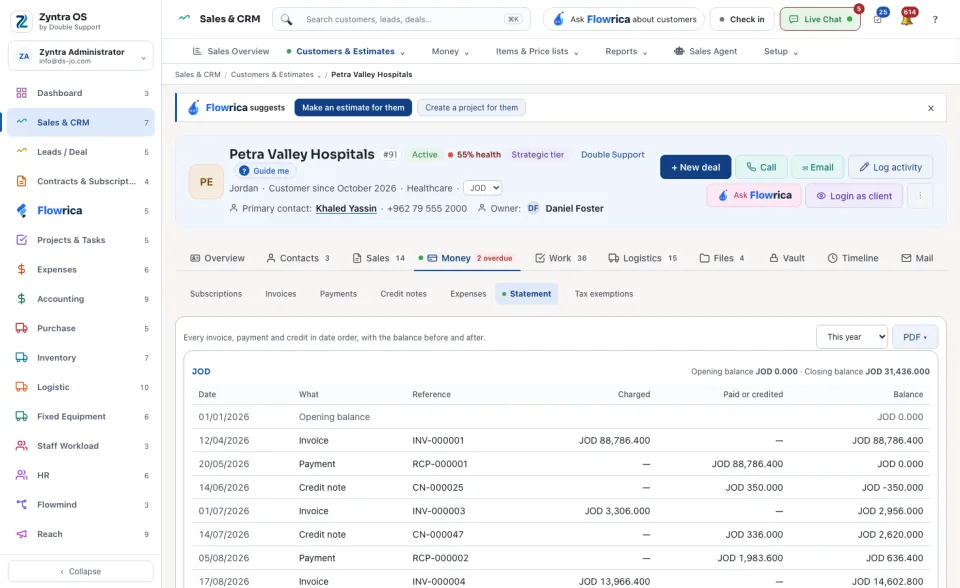960x588 pixels.
Task: Click Make an estimate for them
Action: pyautogui.click(x=353, y=108)
